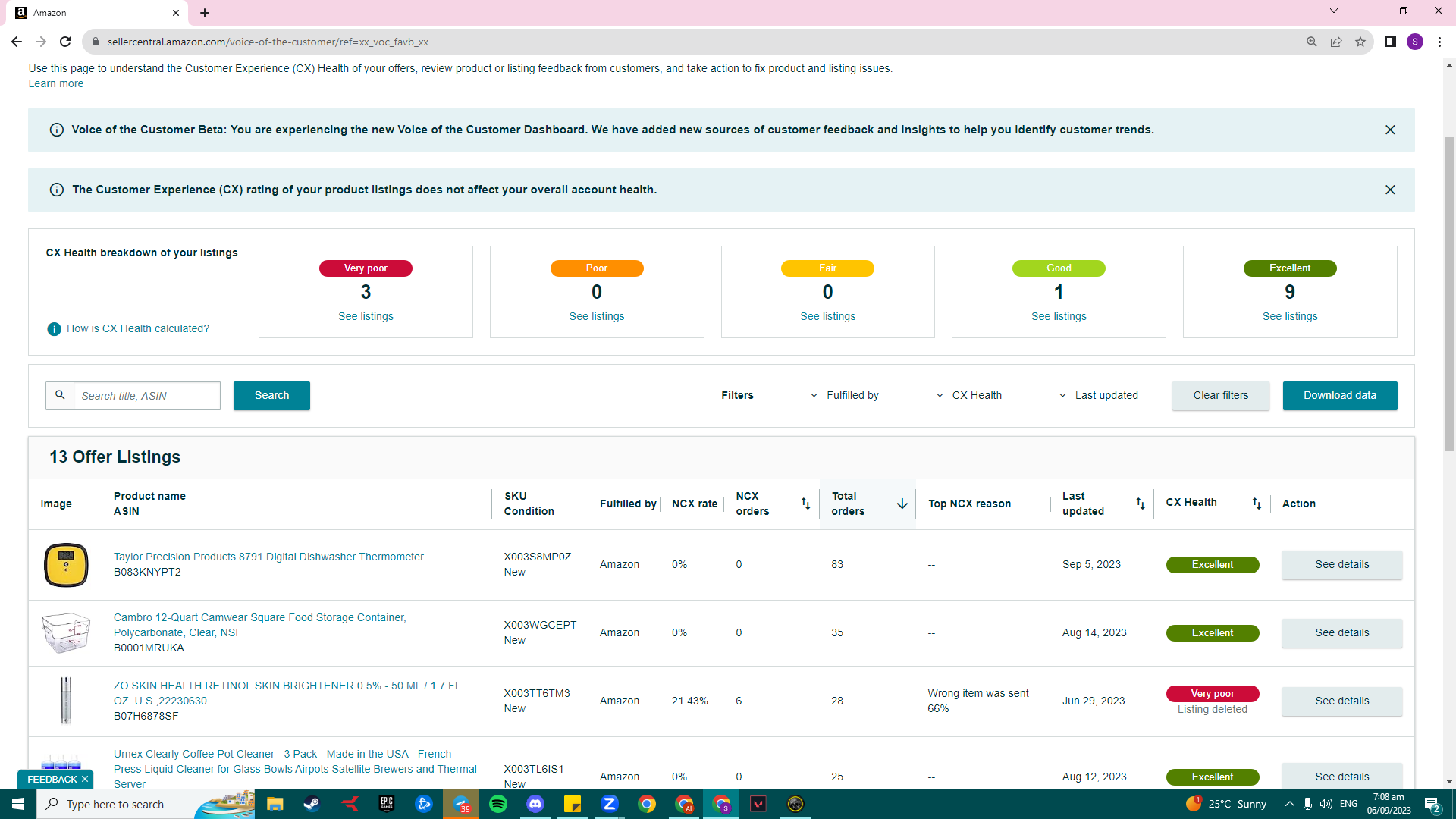
Task: Open Sticky Notes from the taskbar
Action: 573,804
